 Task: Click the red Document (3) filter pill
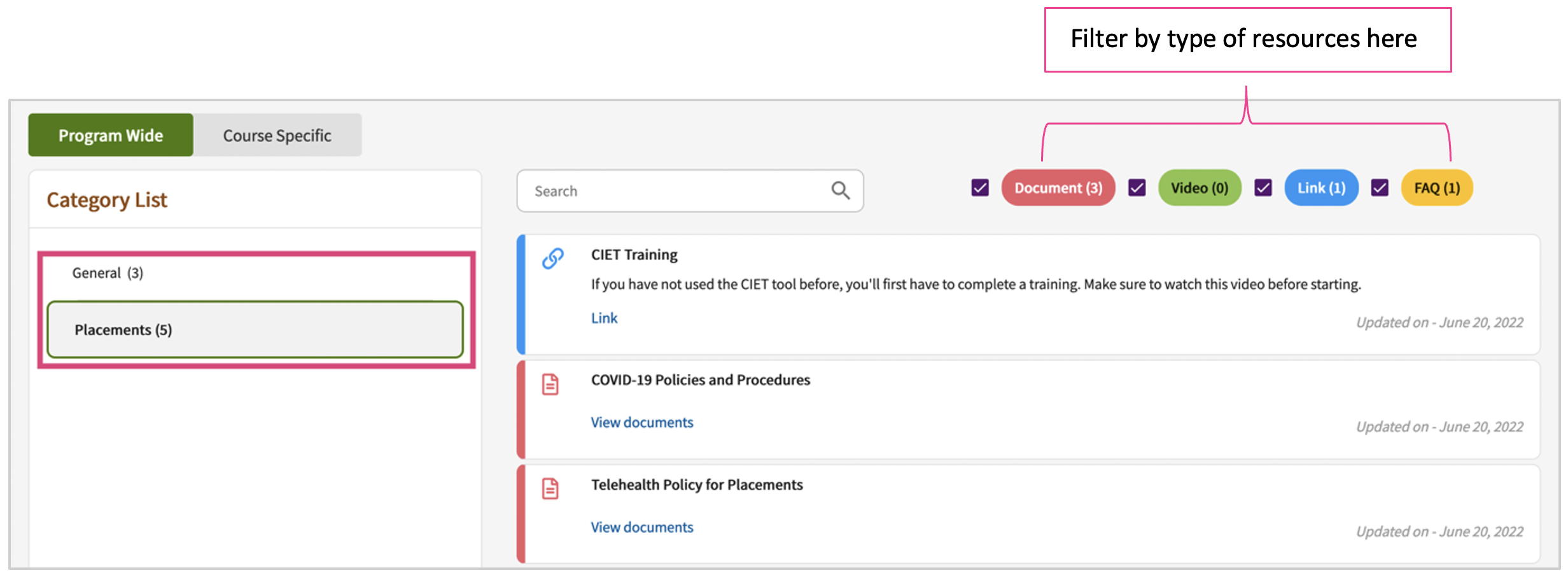(1058, 188)
